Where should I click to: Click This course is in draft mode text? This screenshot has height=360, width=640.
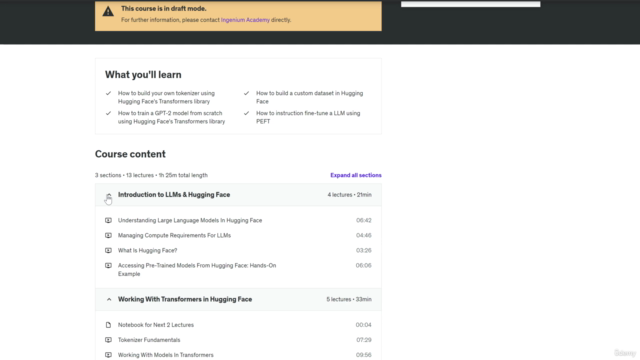tap(164, 9)
